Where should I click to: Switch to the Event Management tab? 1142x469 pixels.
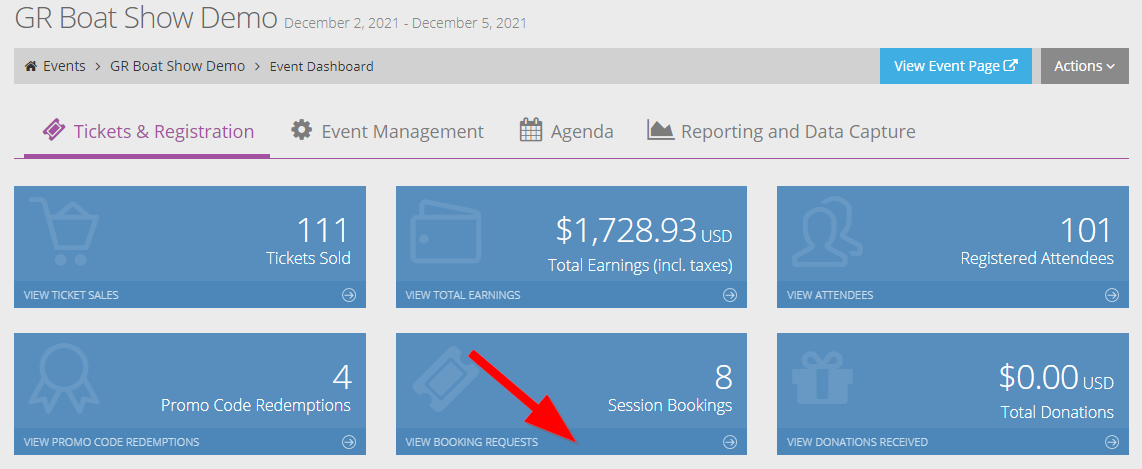coord(387,132)
